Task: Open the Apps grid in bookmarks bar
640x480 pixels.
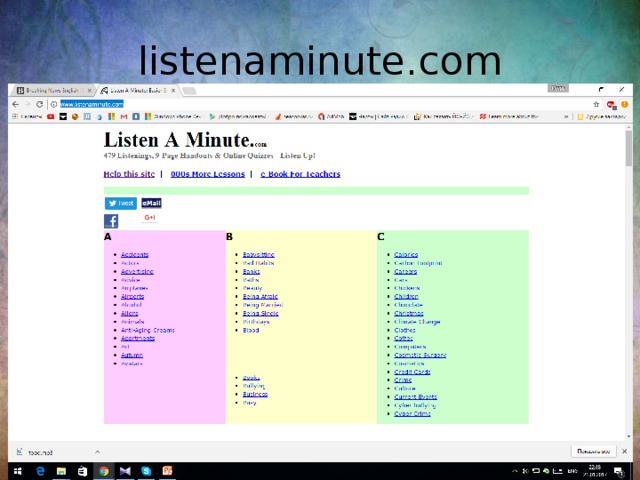Action: (15, 117)
